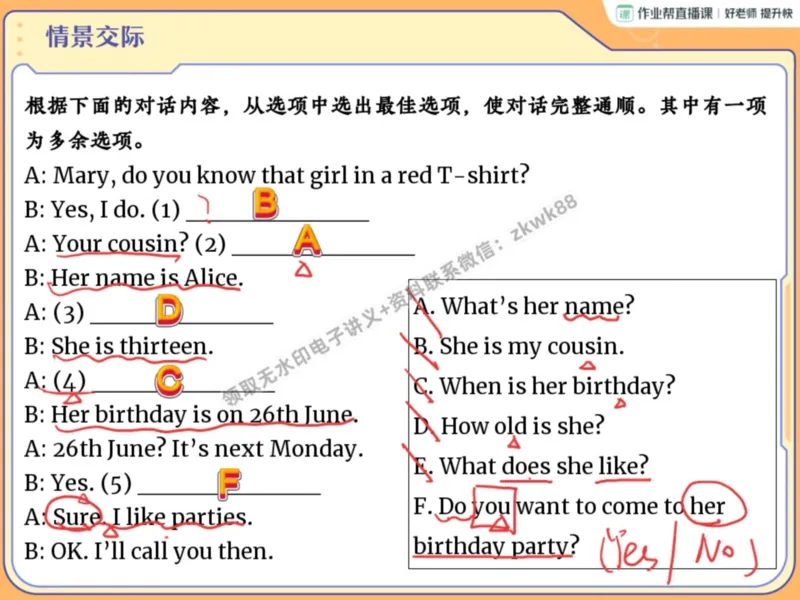The width and height of the screenshot is (800, 600).
Task: Click line 'Her birthday is on 26th June.'
Action: point(191,415)
